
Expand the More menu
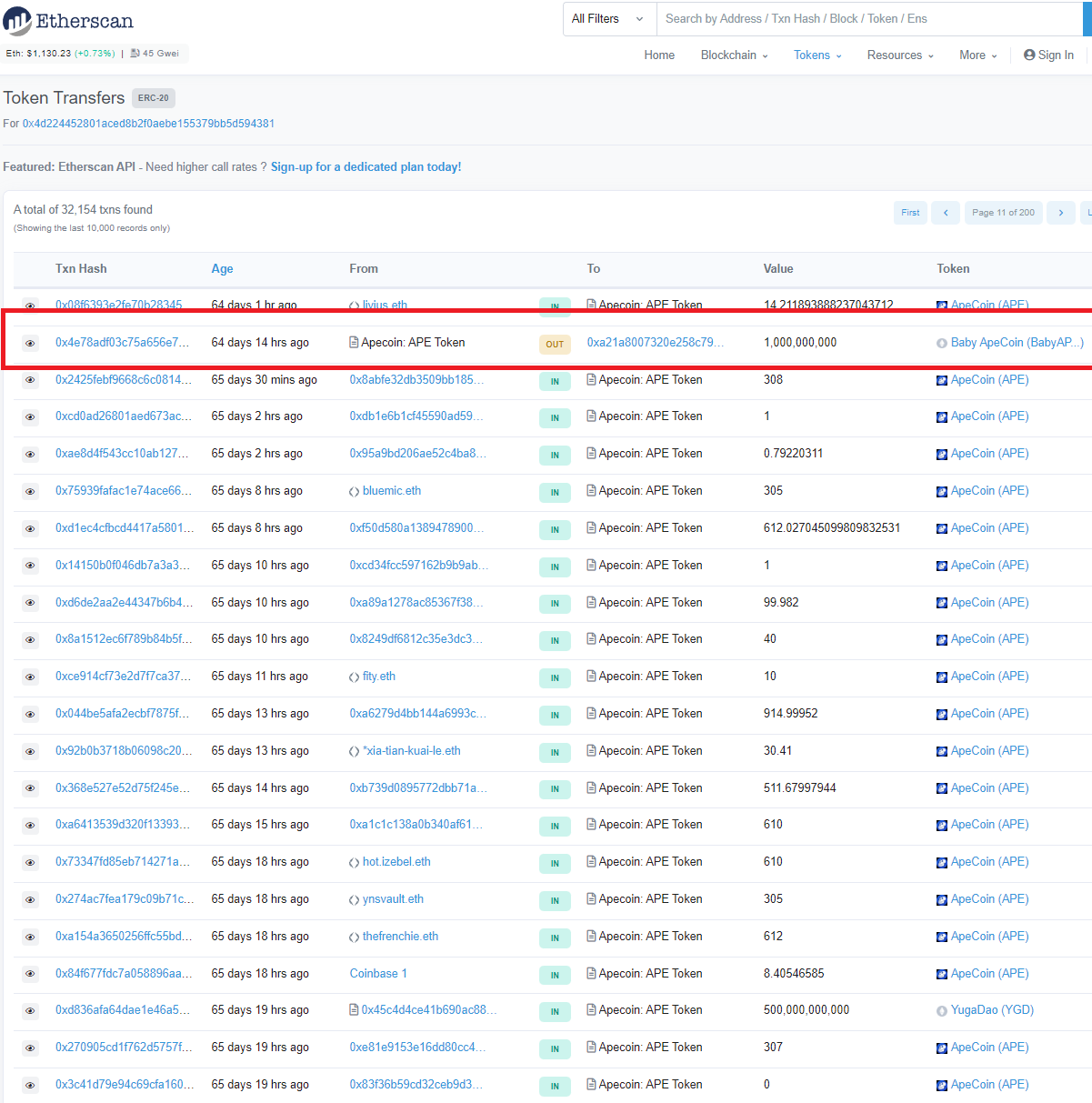[x=978, y=55]
